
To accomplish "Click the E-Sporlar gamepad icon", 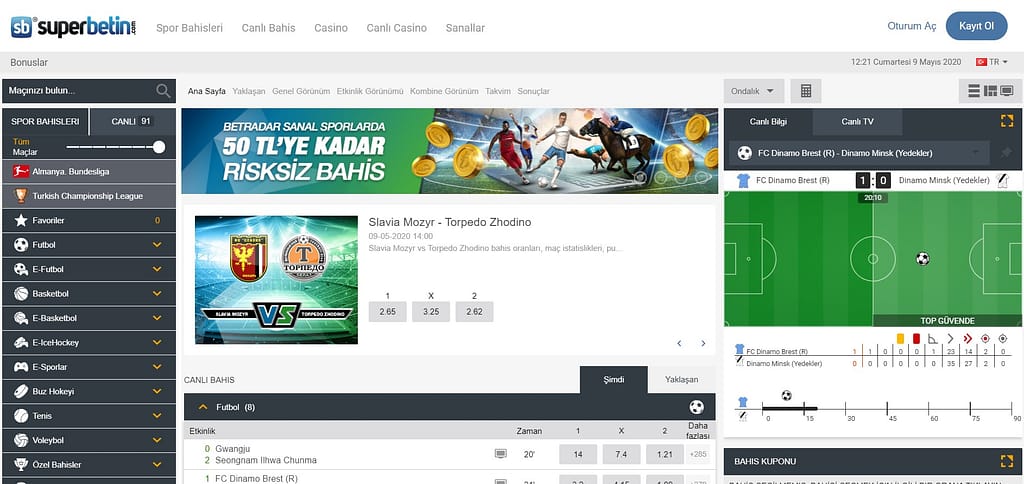I will [x=21, y=367].
